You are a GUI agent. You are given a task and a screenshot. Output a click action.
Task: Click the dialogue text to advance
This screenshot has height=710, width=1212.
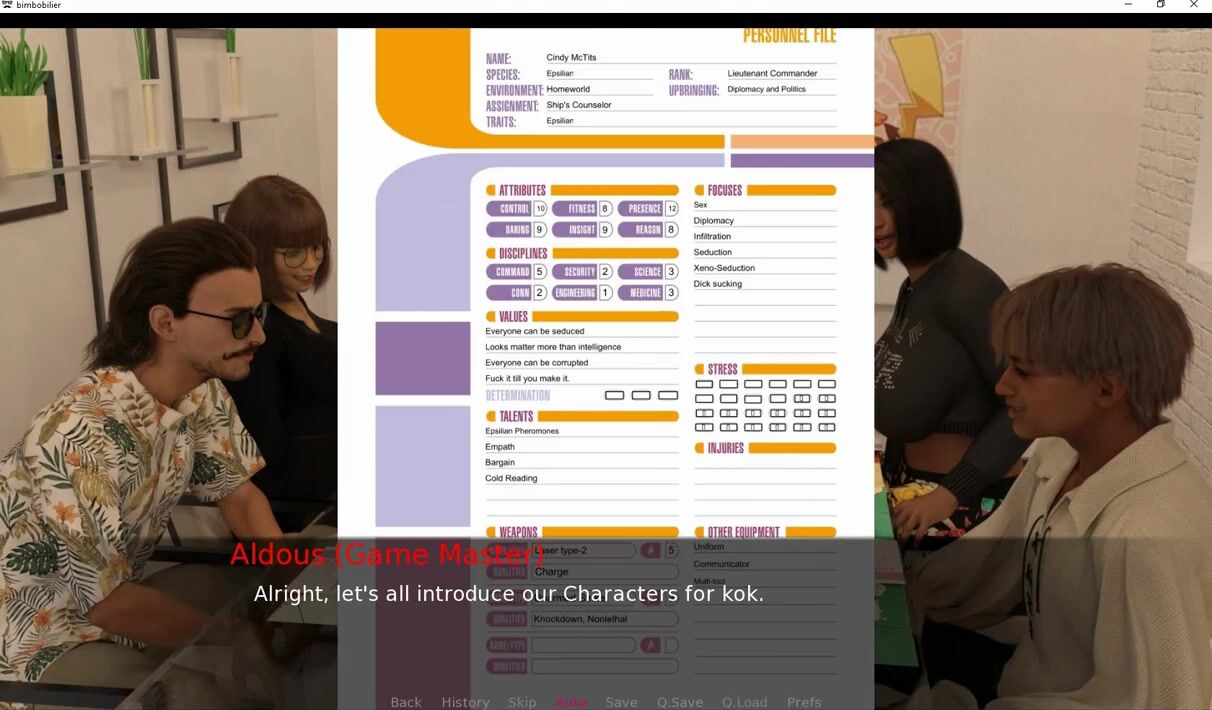[x=508, y=594]
